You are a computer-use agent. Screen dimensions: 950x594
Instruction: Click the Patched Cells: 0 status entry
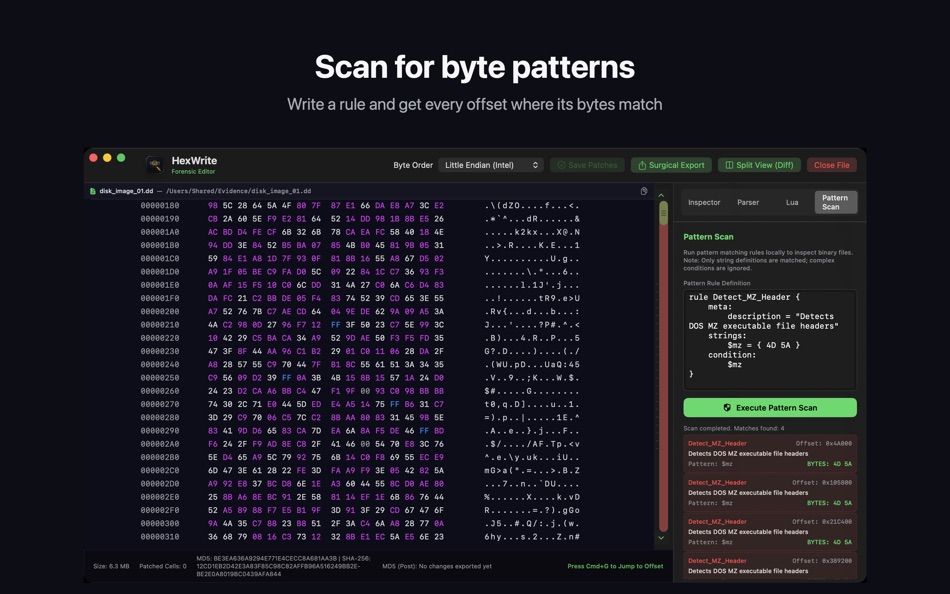[x=163, y=566]
